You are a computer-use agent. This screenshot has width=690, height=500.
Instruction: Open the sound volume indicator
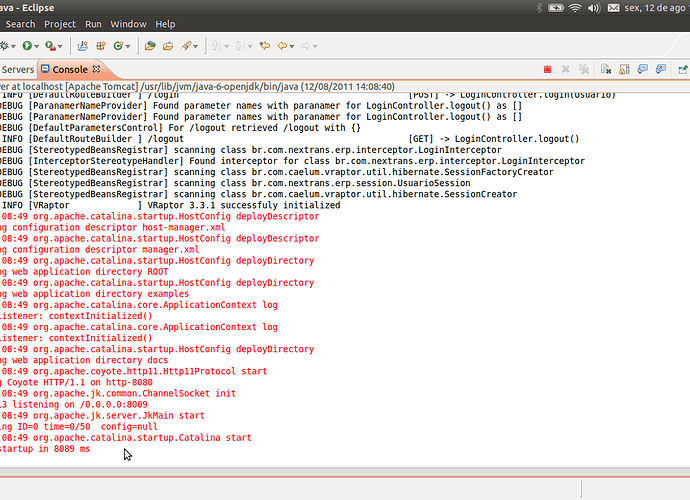click(594, 8)
